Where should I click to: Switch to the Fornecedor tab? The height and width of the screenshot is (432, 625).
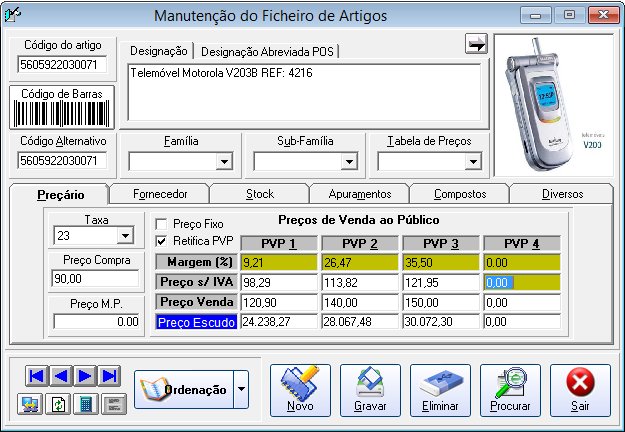pyautogui.click(x=159, y=193)
